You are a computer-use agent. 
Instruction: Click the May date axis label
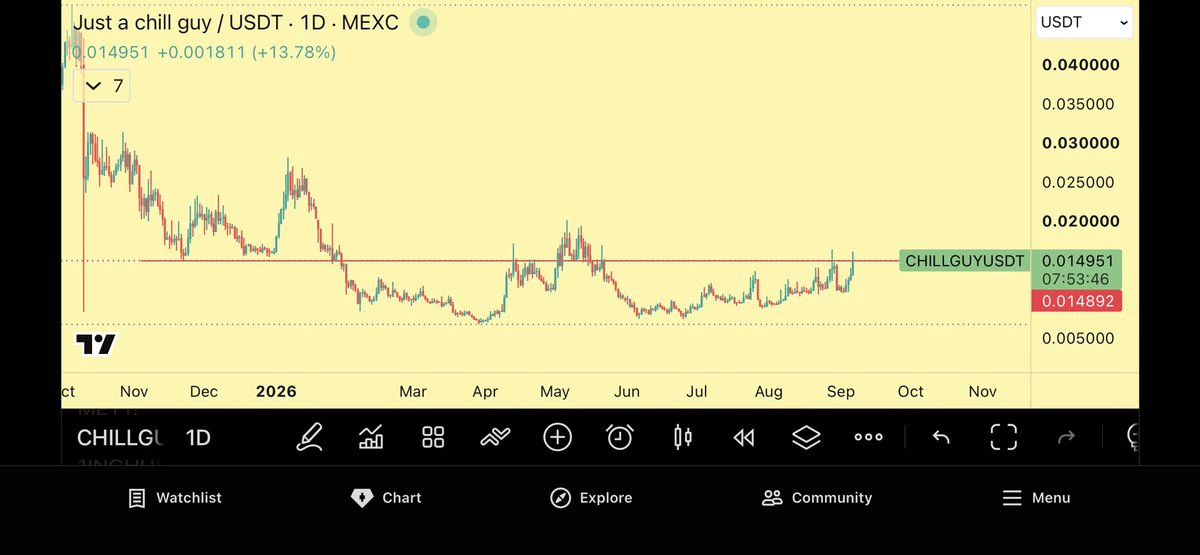(x=555, y=392)
